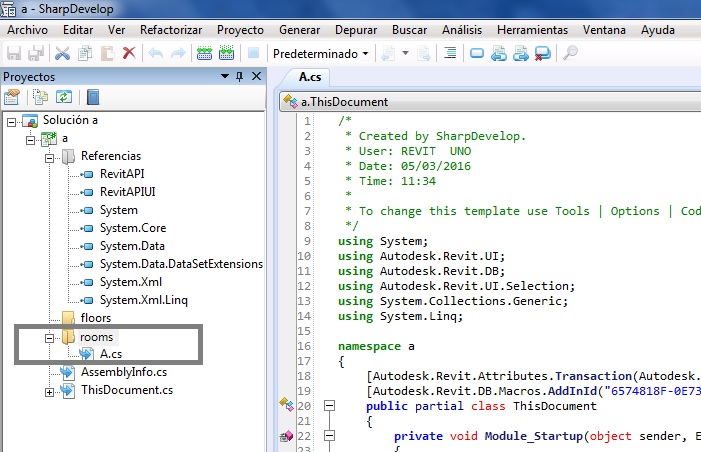This screenshot has height=452, width=701.
Task: Collapse the Referencias tree node
Action: [x=49, y=157]
